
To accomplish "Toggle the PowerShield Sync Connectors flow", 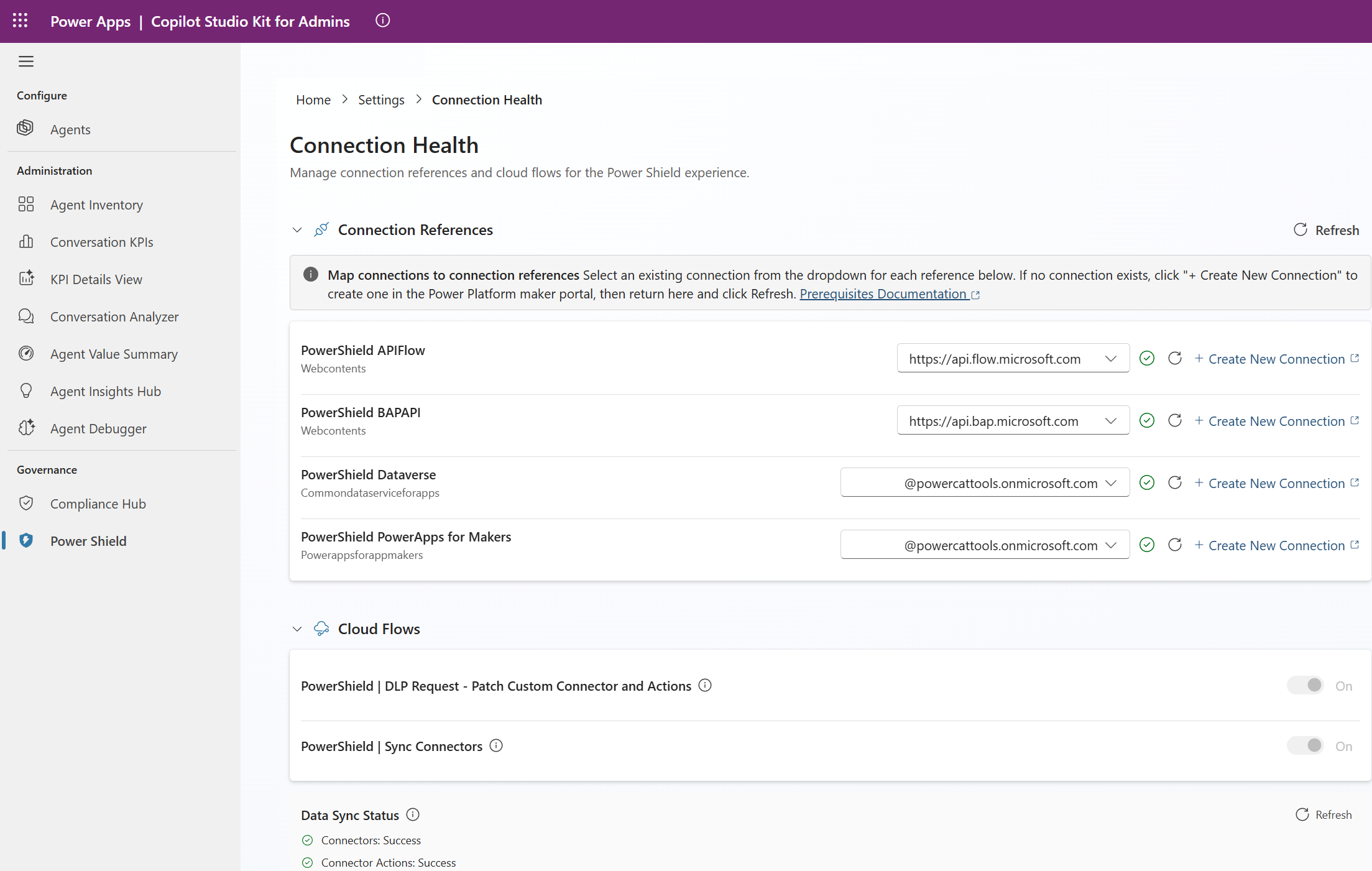I will tap(1305, 745).
